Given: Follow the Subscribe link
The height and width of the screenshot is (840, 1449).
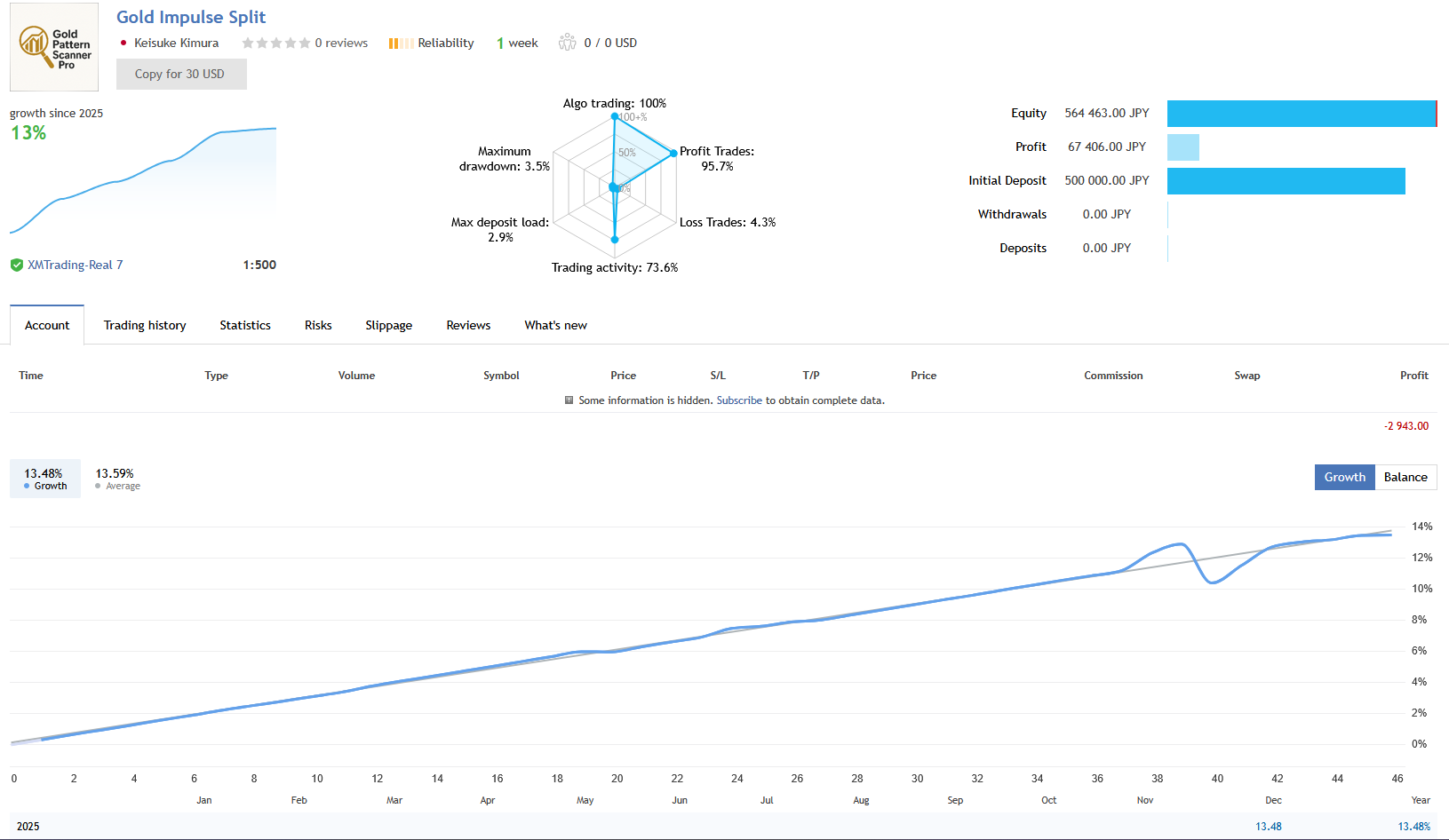Looking at the screenshot, I should pos(739,400).
